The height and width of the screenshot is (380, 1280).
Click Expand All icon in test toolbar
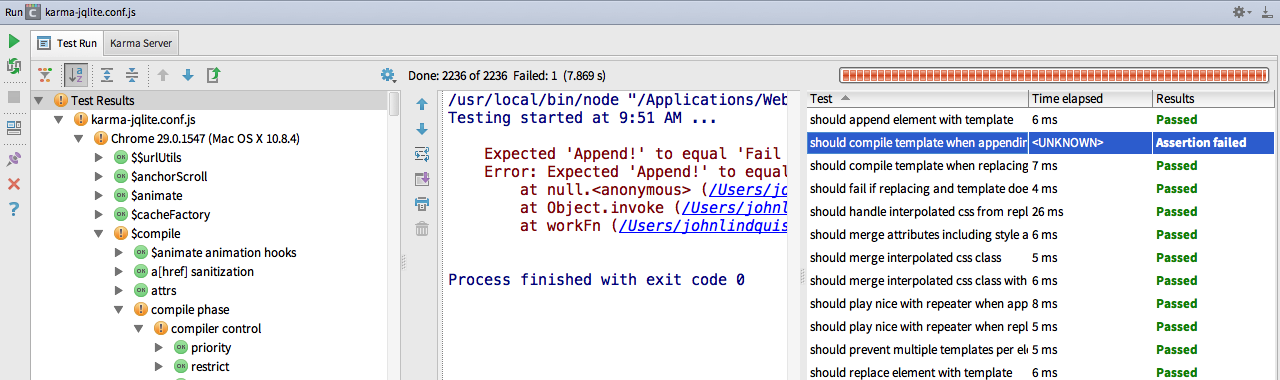click(107, 75)
